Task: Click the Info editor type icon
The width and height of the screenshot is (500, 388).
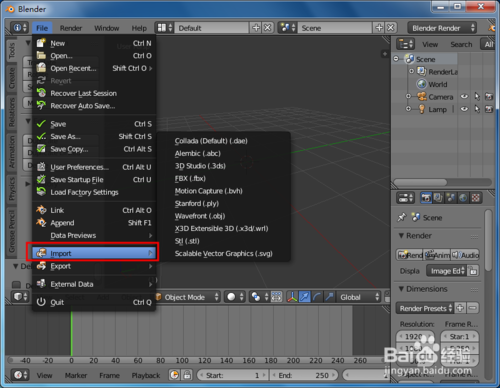Action: tap(19, 28)
